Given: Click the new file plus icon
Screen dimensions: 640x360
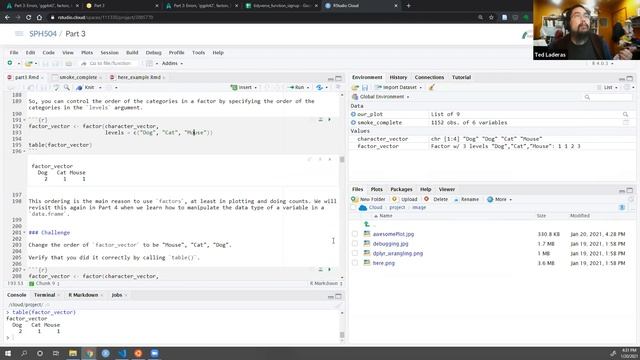Looking at the screenshot, I should click(x=10, y=63).
